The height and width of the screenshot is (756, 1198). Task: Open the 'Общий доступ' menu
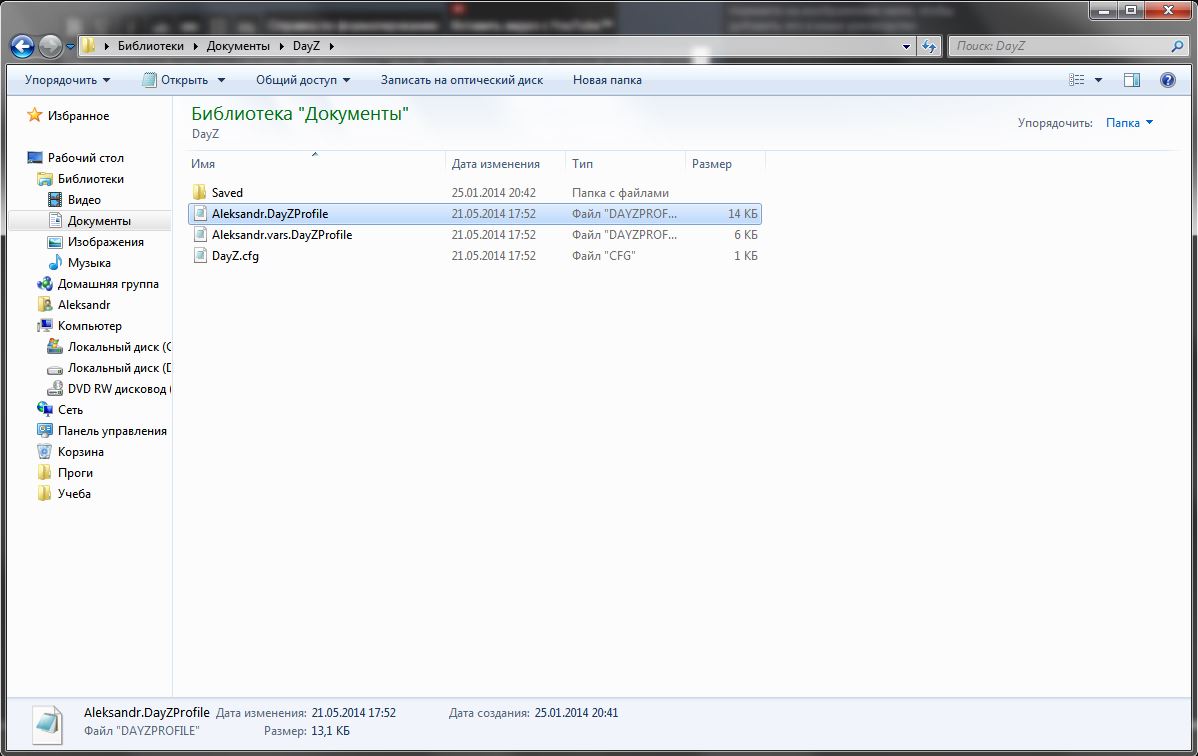coord(303,80)
